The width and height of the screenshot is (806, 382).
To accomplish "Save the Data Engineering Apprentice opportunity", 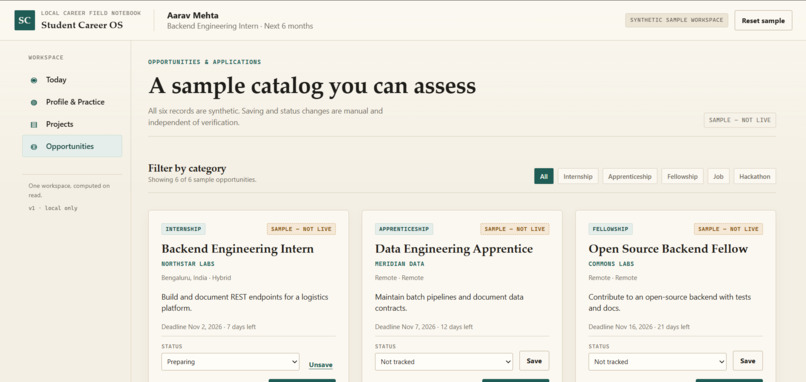I will [534, 361].
